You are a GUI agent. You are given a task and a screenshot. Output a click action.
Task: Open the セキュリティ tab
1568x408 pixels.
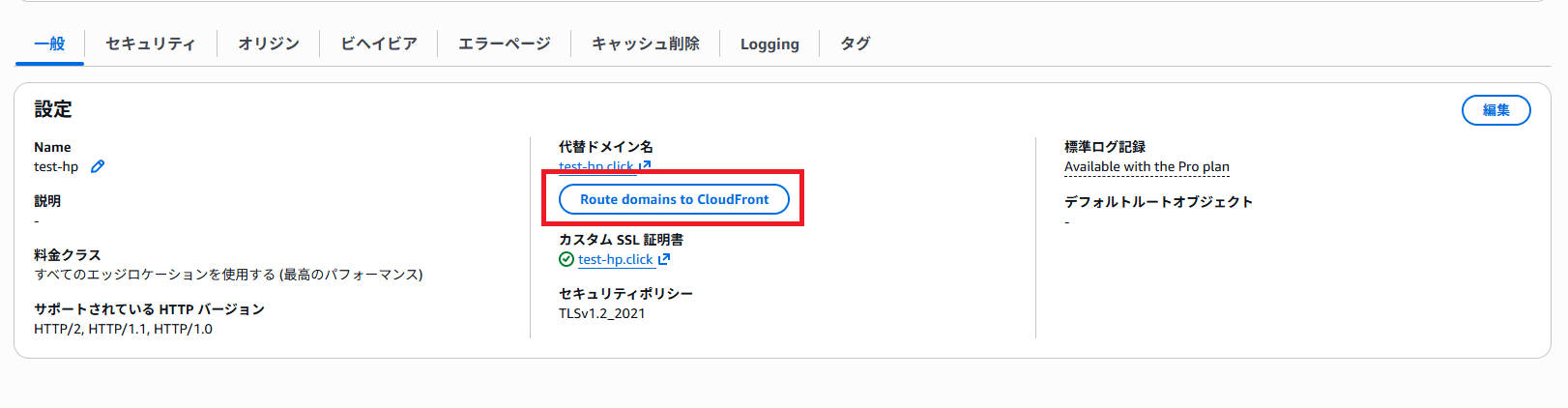point(150,44)
